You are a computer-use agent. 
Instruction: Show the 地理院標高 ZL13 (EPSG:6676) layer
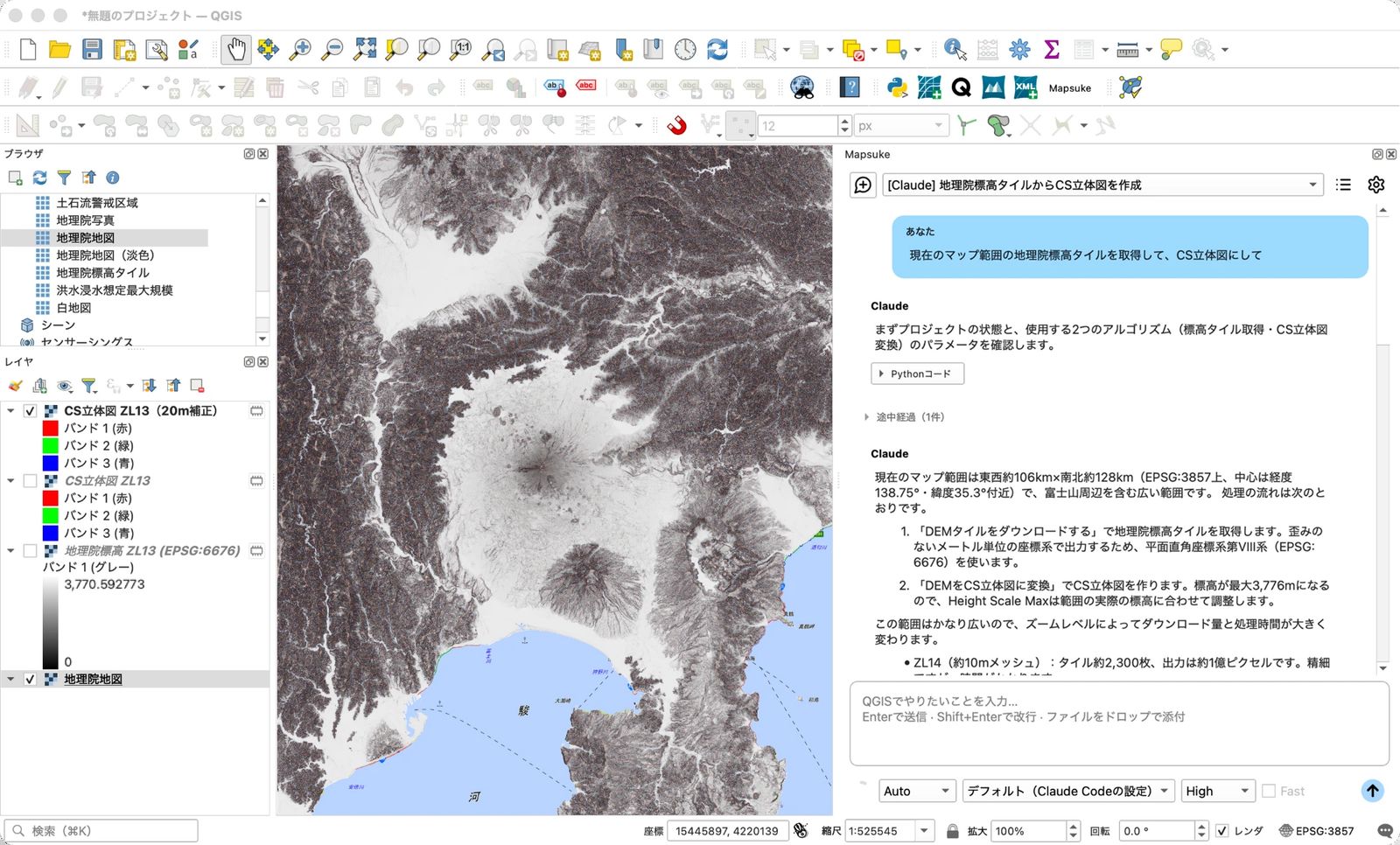pyautogui.click(x=31, y=550)
